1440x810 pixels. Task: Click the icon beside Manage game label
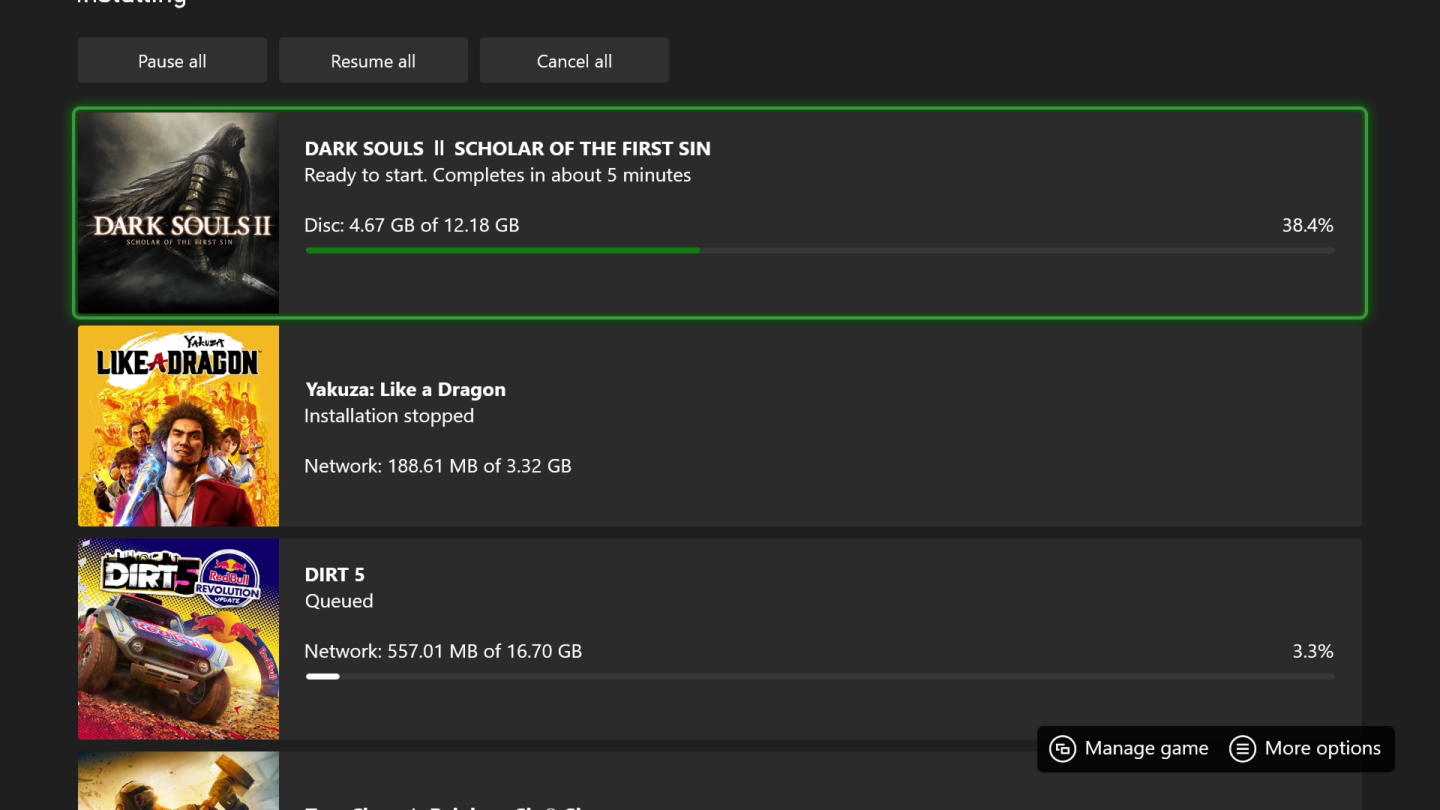pyautogui.click(x=1064, y=748)
